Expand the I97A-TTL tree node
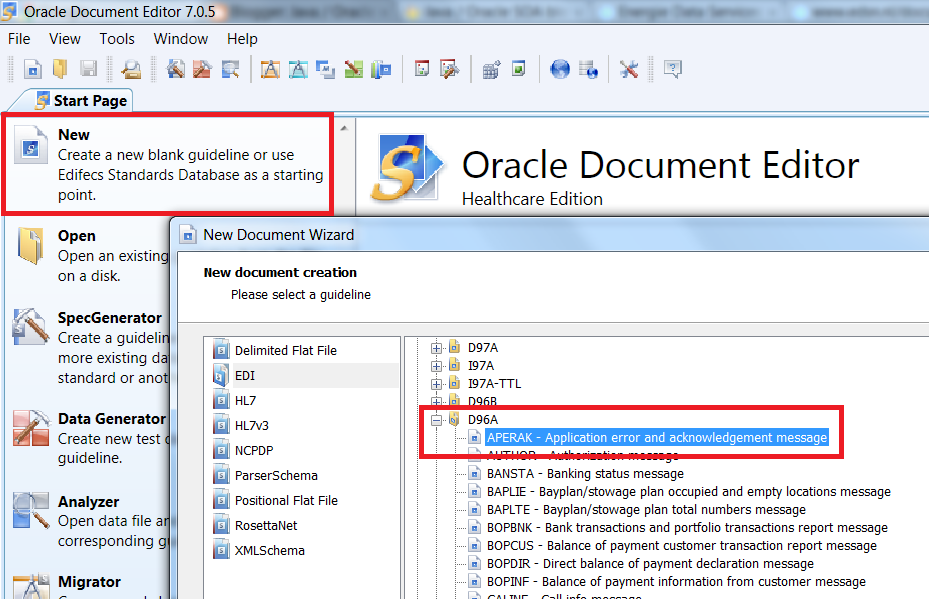The image size is (929, 599). point(437,383)
